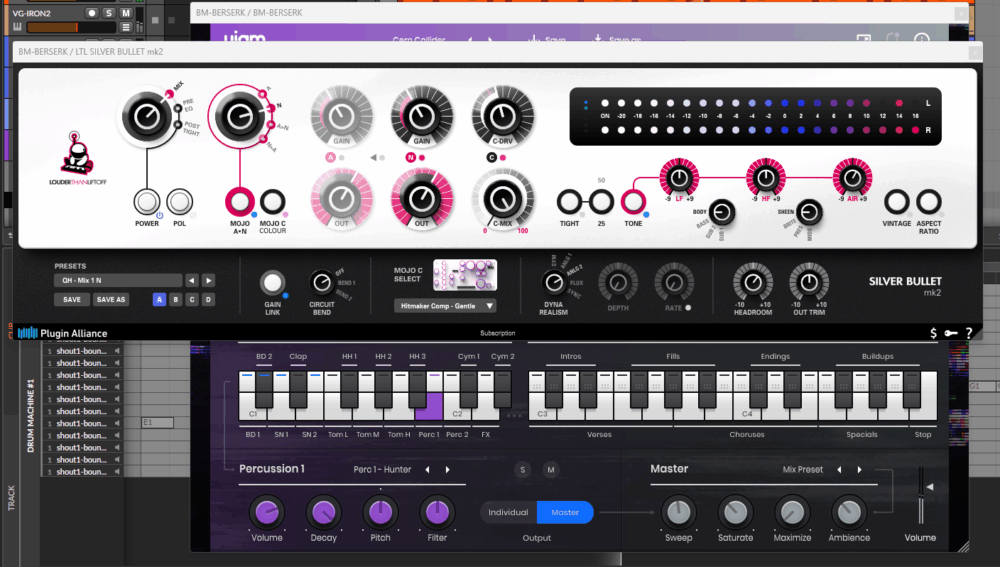Toggle the TIGHT button
This screenshot has height=567, width=1000.
pyautogui.click(x=570, y=202)
